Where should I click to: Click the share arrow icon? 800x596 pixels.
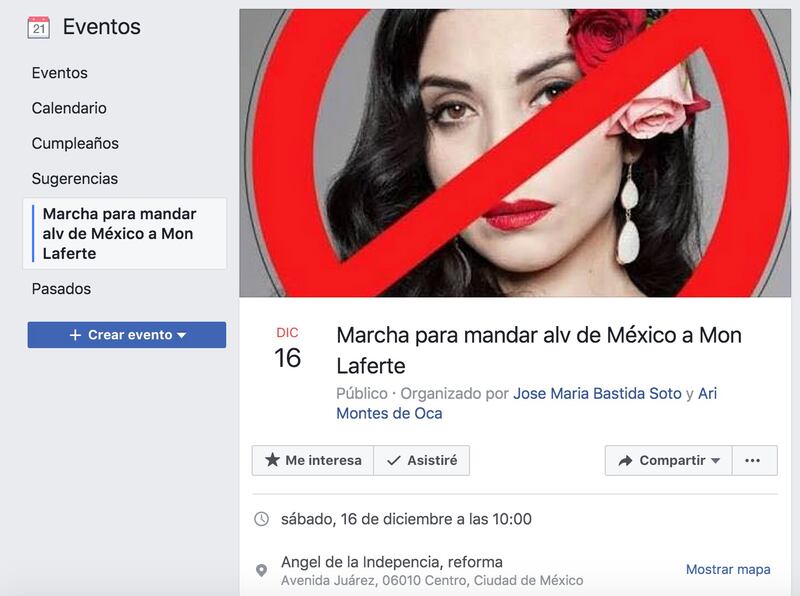point(625,461)
